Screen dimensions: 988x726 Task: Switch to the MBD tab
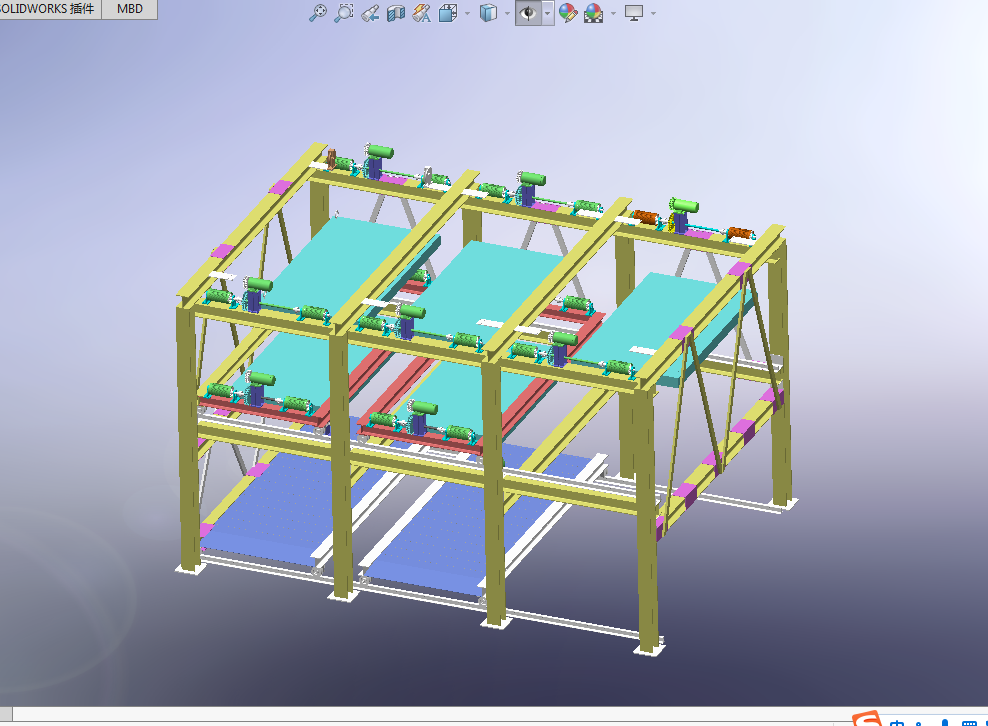click(130, 9)
